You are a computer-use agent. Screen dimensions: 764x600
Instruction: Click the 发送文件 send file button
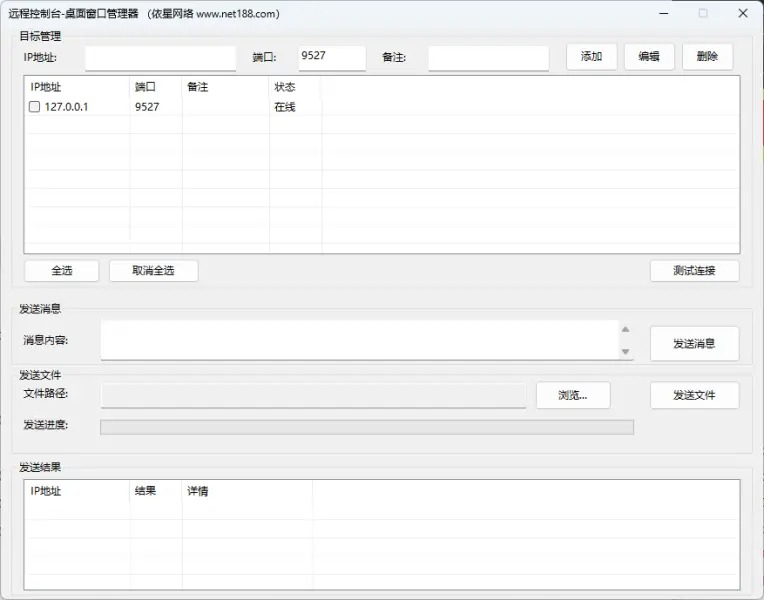pos(694,395)
